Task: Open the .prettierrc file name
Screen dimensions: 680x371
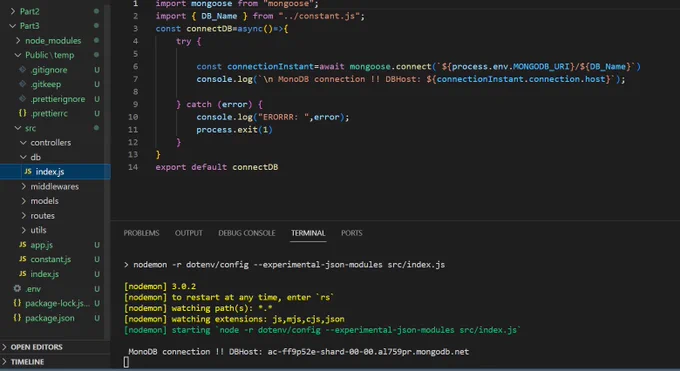Action: click(49, 113)
